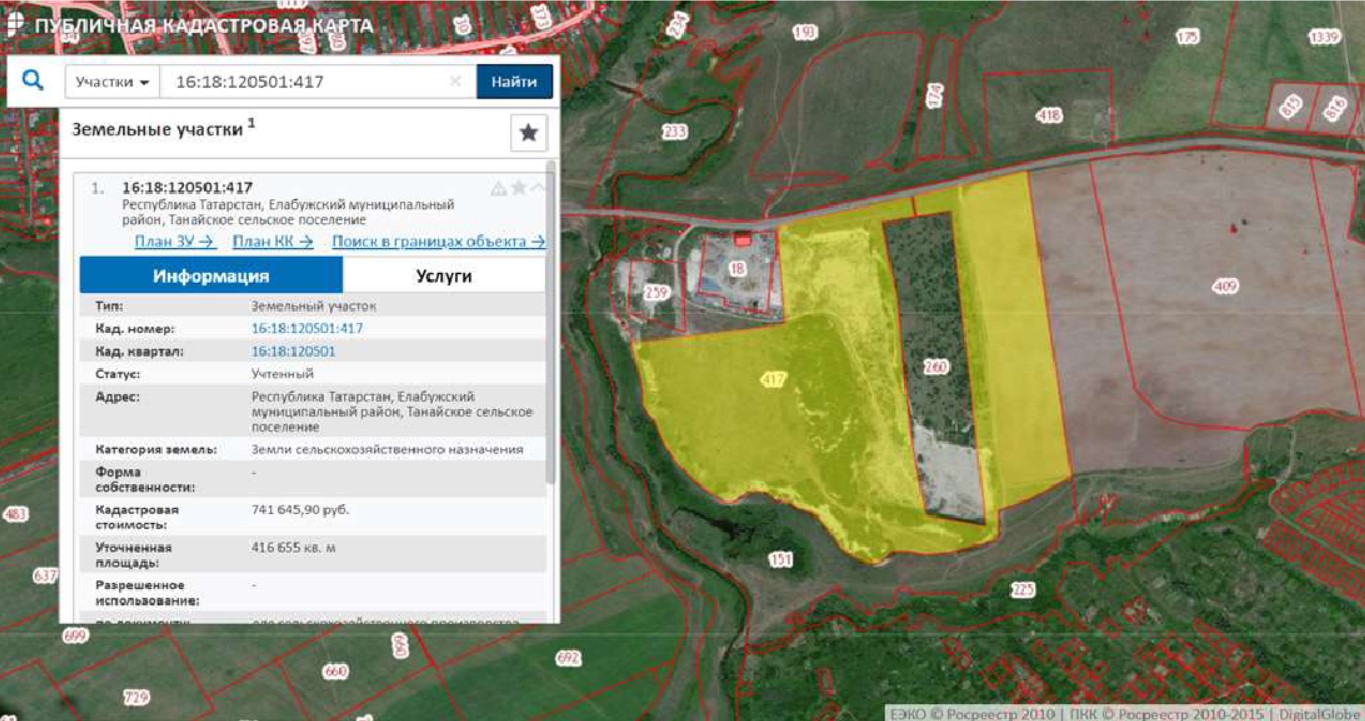Switch to the Информация tab
The height and width of the screenshot is (721, 1365).
click(x=211, y=276)
